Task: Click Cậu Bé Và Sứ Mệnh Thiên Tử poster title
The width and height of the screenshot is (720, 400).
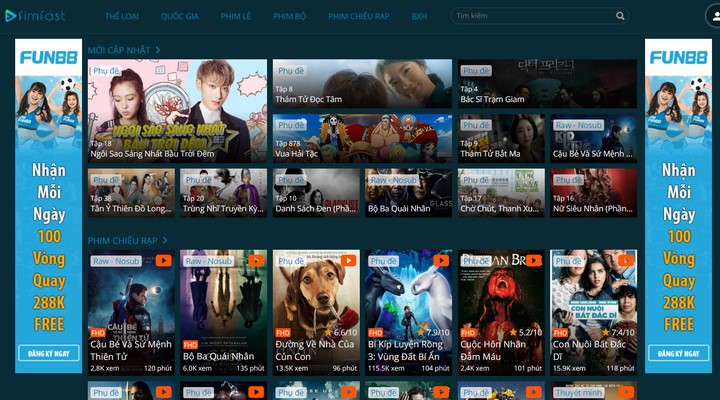Action: 130,350
